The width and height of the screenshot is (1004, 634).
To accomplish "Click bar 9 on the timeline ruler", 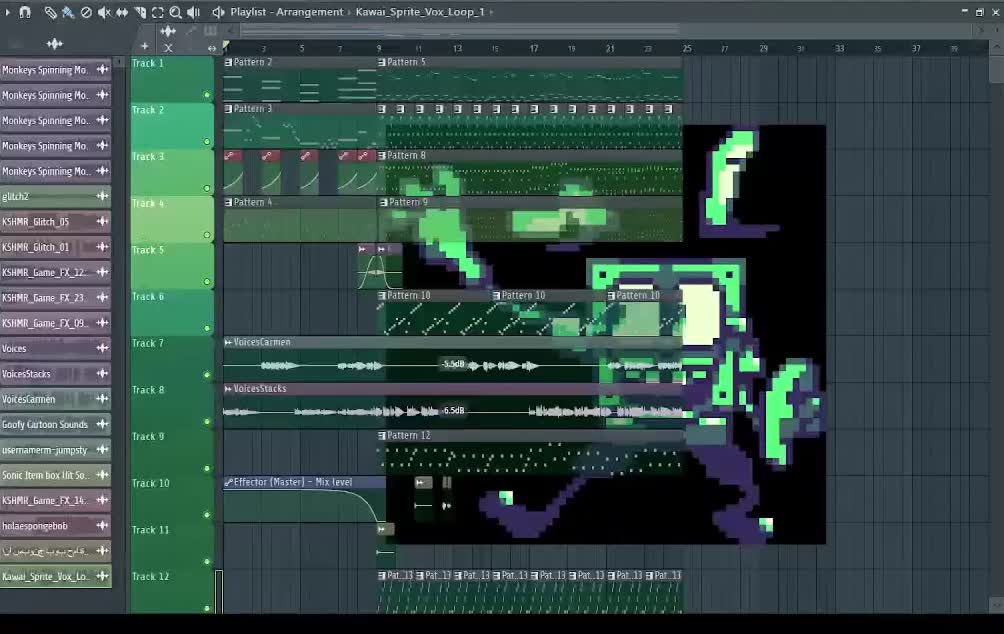I will pyautogui.click(x=379, y=49).
